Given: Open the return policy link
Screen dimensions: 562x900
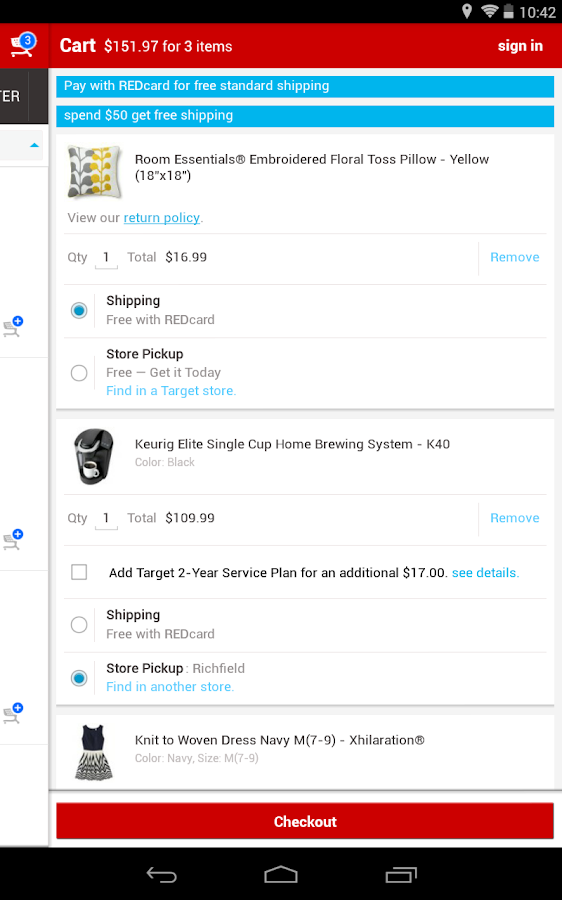Looking at the screenshot, I should click(x=162, y=218).
